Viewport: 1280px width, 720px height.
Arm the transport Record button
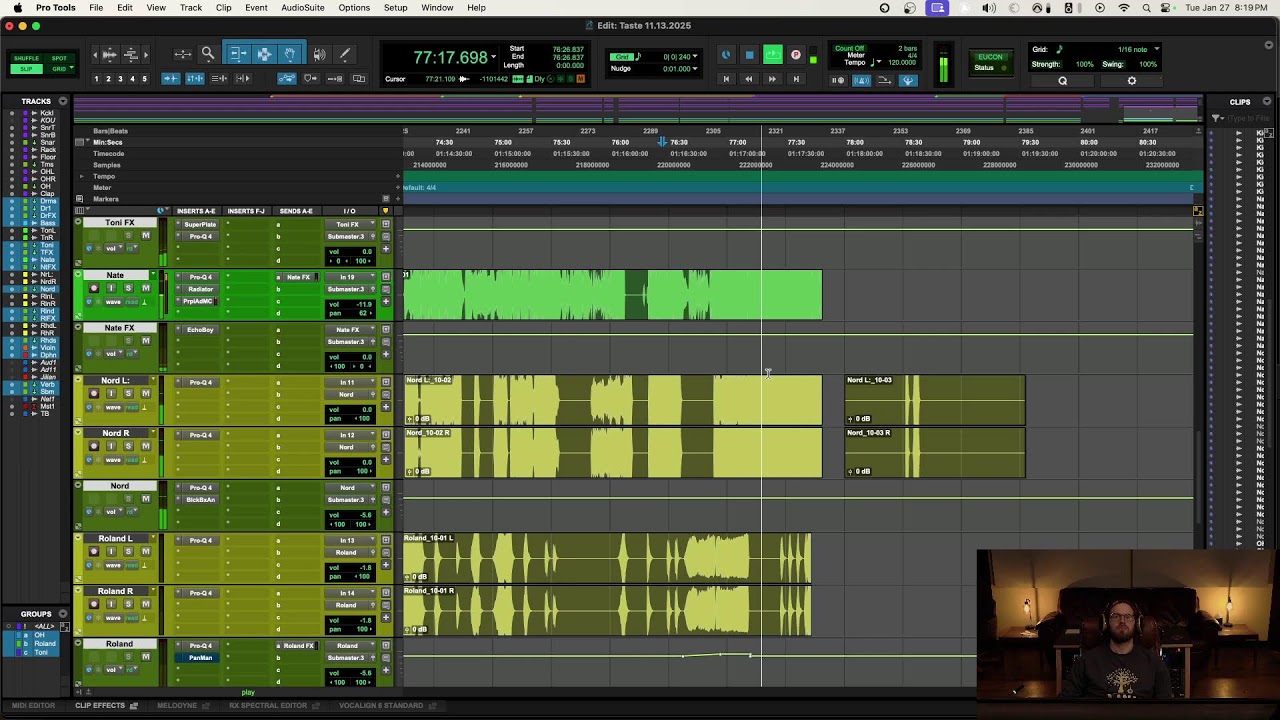click(796, 56)
